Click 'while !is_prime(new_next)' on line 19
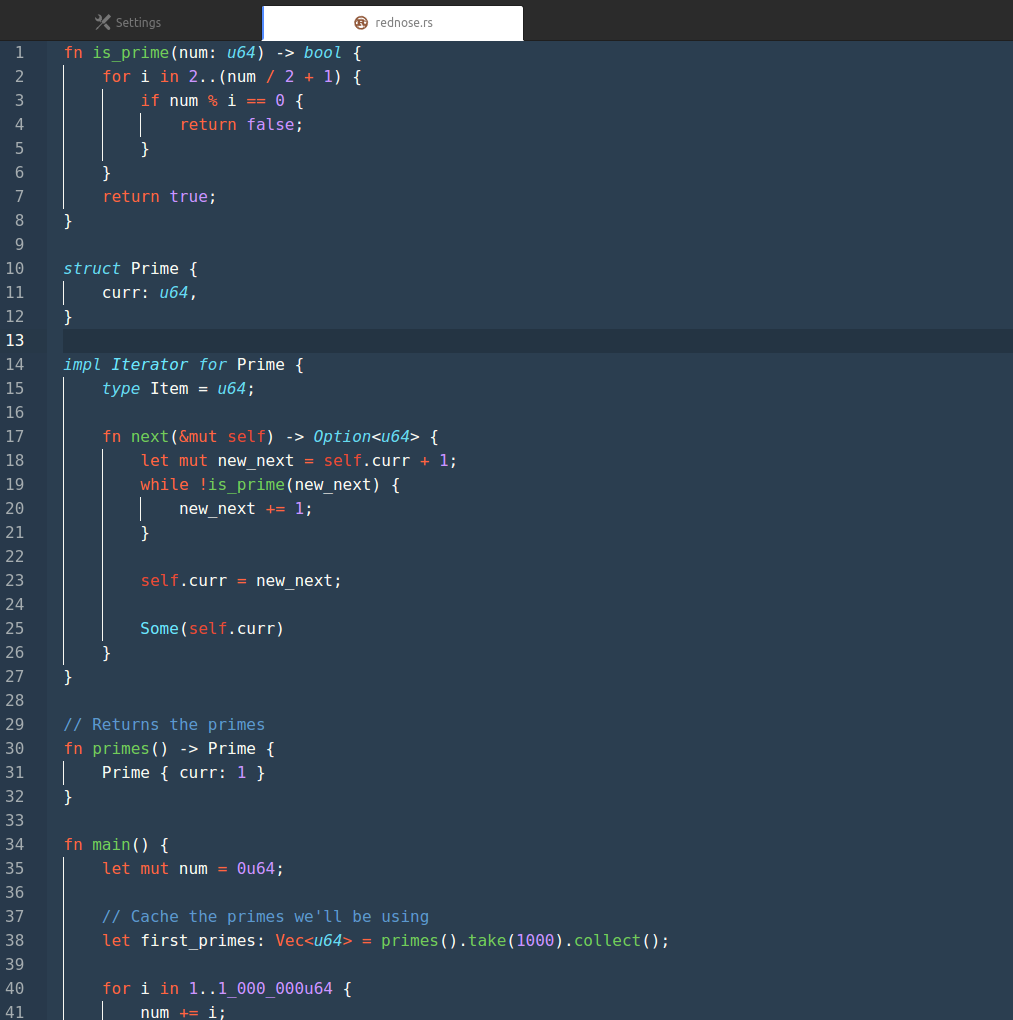Viewport: 1013px width, 1020px height. [260, 485]
